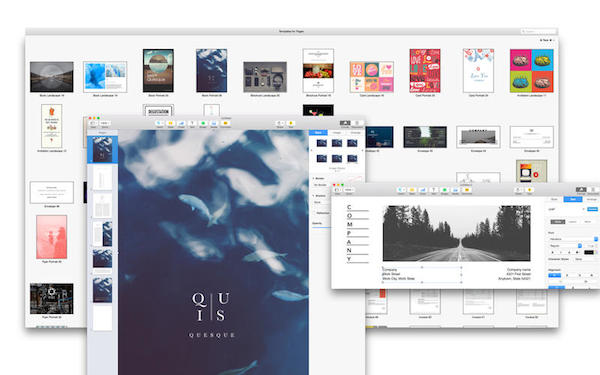Screen dimensions: 600x375
Task: Open paragraph style dropdown in letterhead inspector
Action: [566, 209]
